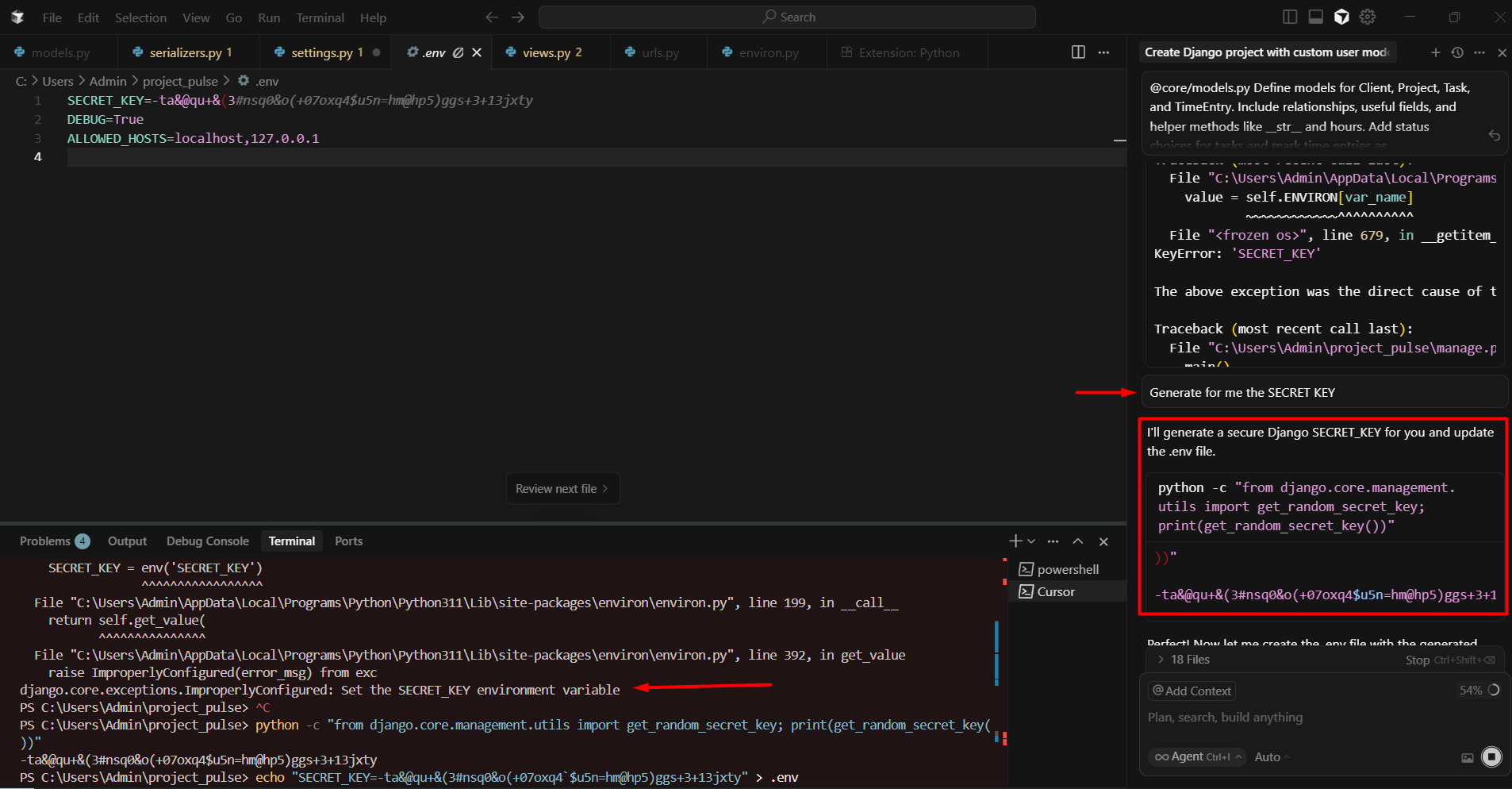Select the powershell terminal entry
Image resolution: width=1512 pixels, height=789 pixels.
click(x=1068, y=569)
